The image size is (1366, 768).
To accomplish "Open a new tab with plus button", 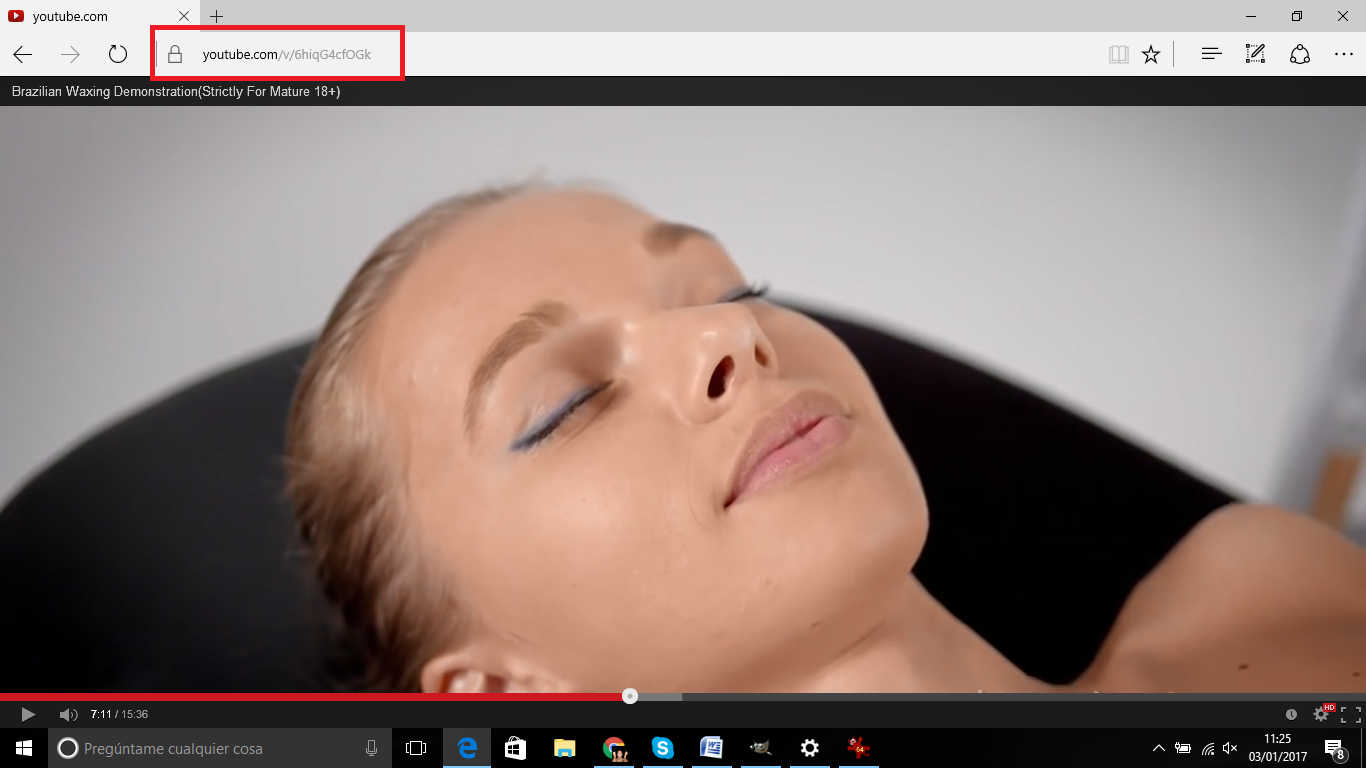I will point(216,17).
